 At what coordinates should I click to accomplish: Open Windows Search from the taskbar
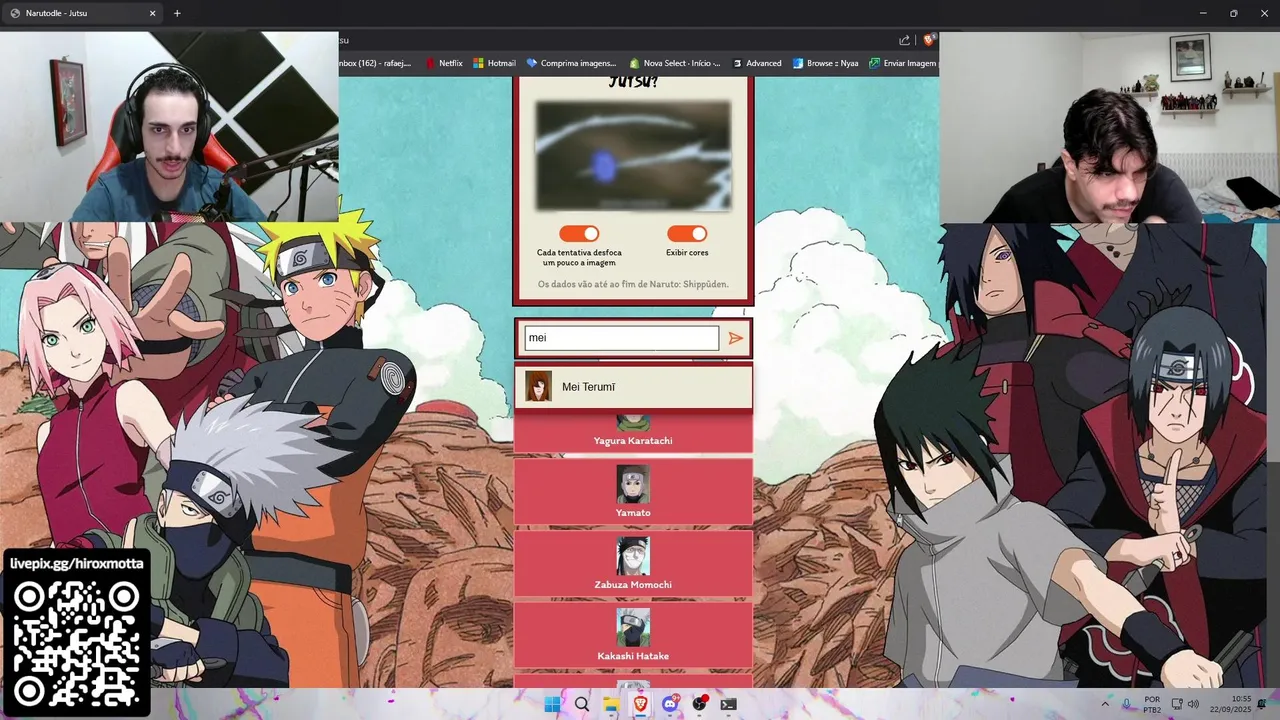[582, 704]
